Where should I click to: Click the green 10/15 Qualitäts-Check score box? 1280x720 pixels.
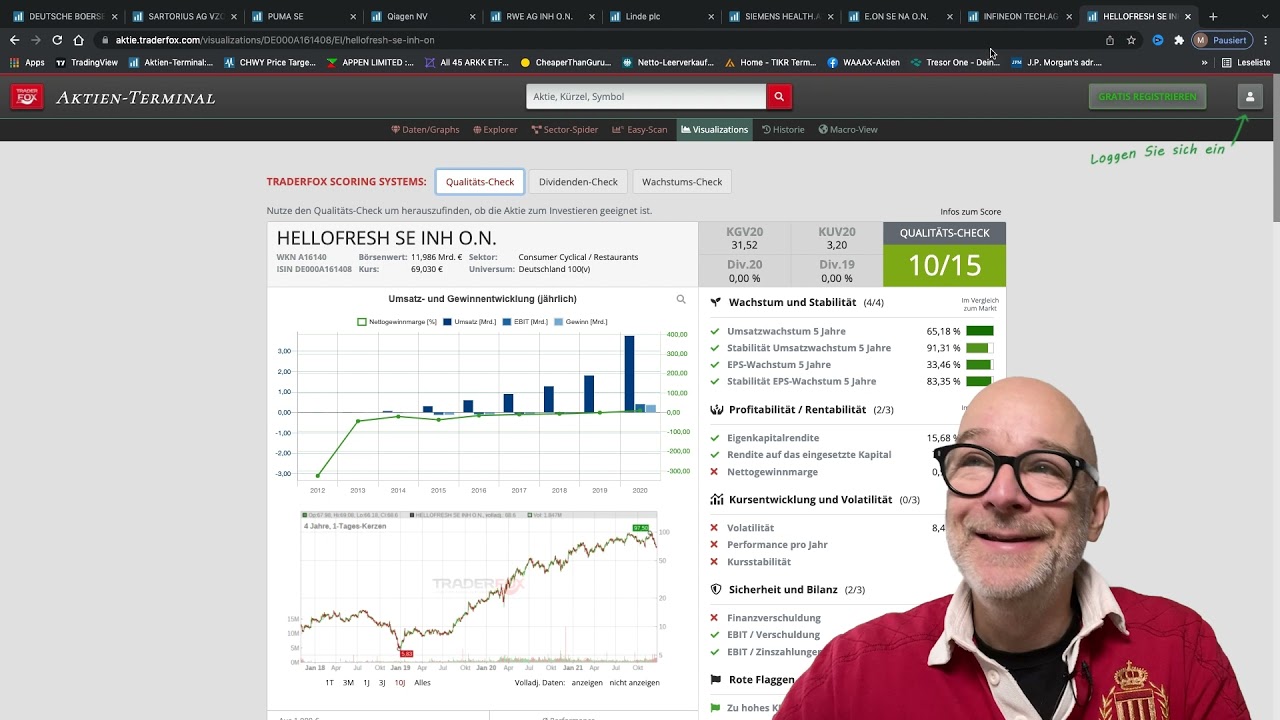point(944,265)
